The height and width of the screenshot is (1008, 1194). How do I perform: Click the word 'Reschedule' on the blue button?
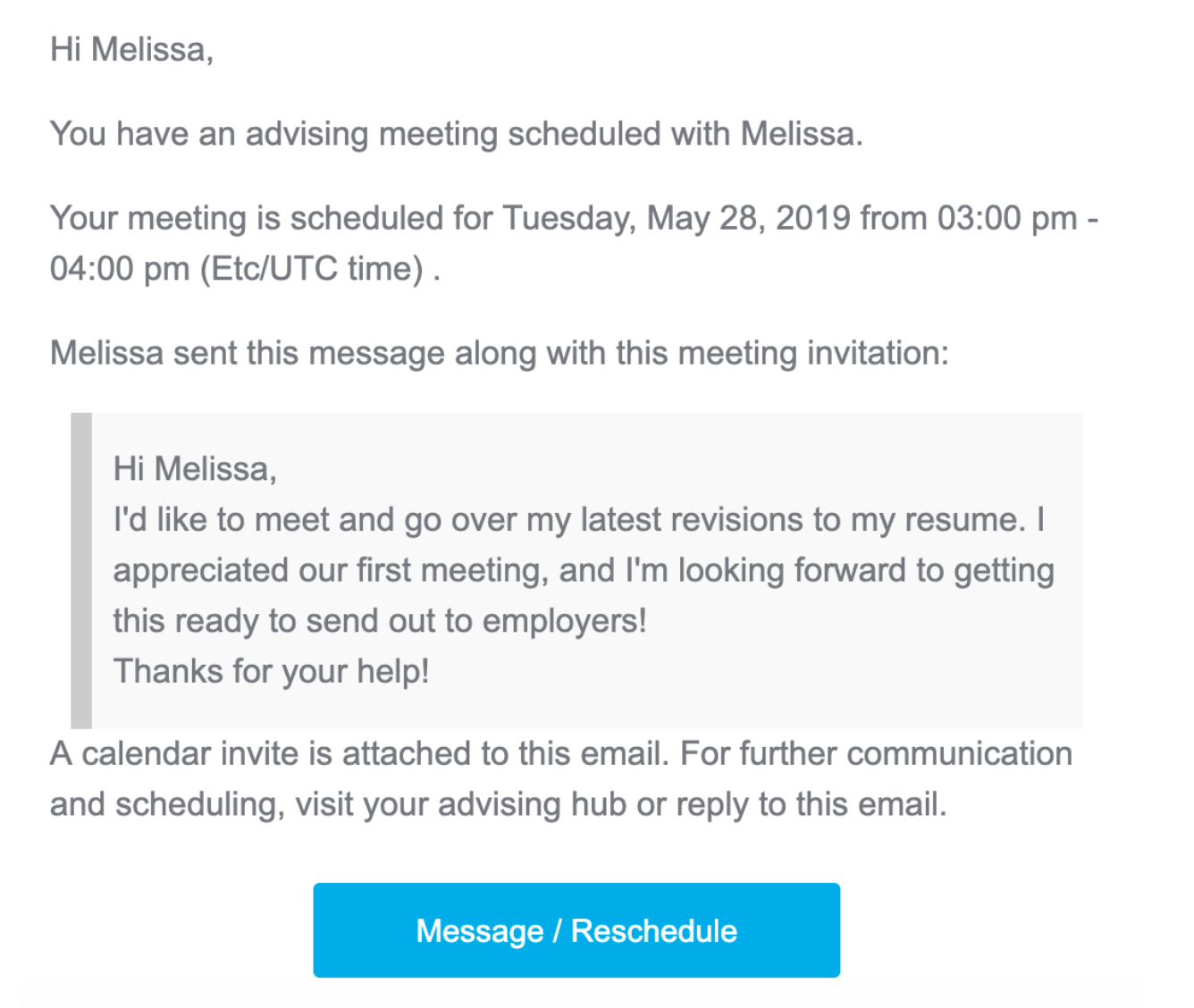point(654,931)
